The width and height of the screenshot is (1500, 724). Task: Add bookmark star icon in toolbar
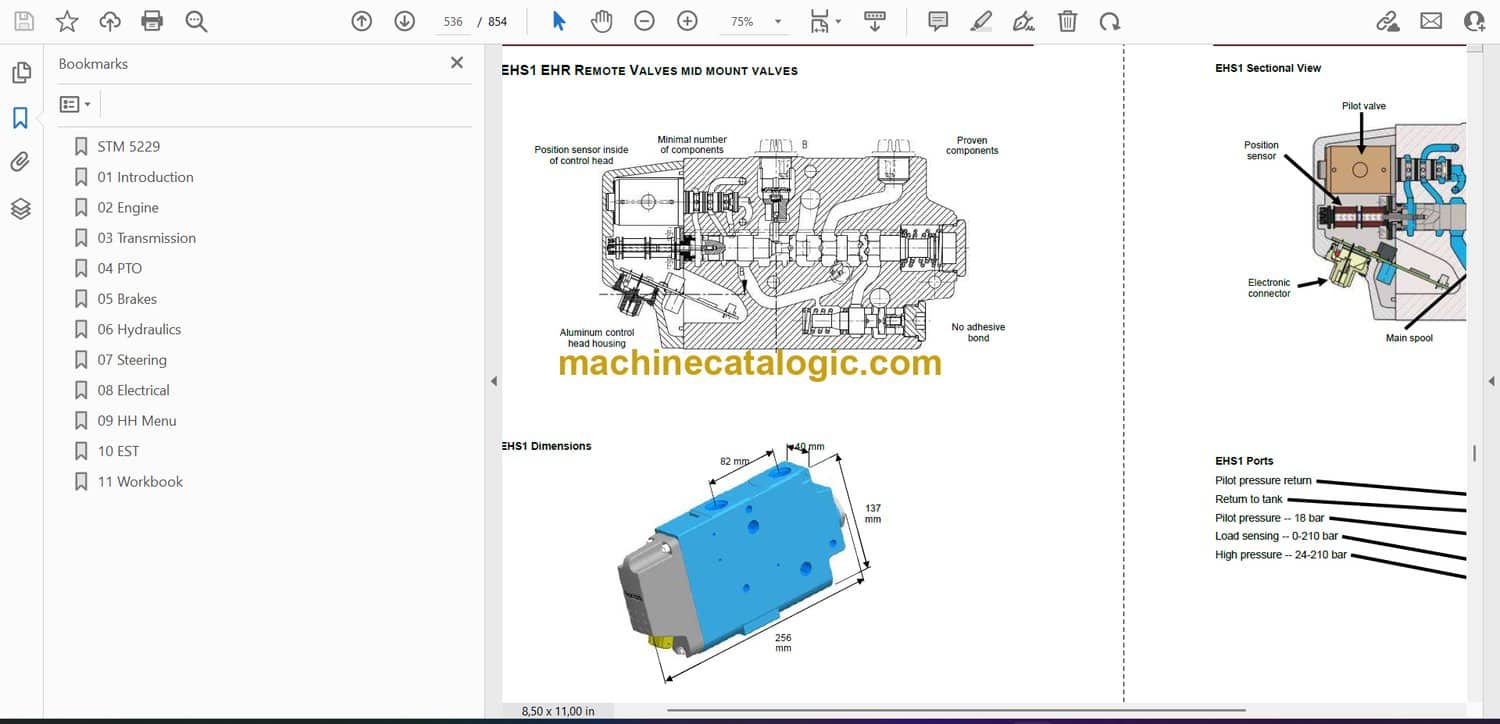click(67, 21)
